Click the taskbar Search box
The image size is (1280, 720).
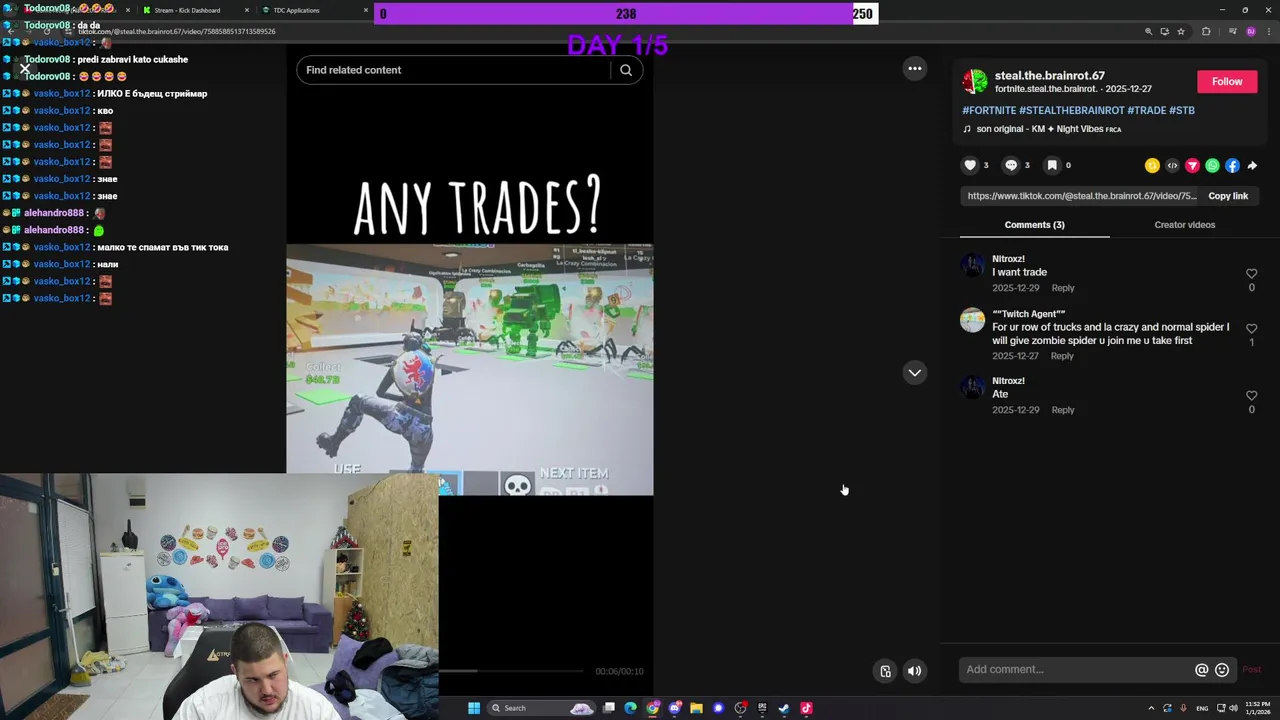tap(540, 708)
